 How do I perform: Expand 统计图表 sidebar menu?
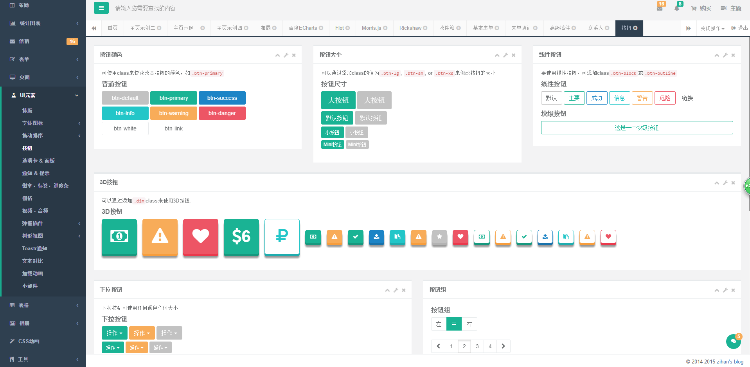(43, 23)
